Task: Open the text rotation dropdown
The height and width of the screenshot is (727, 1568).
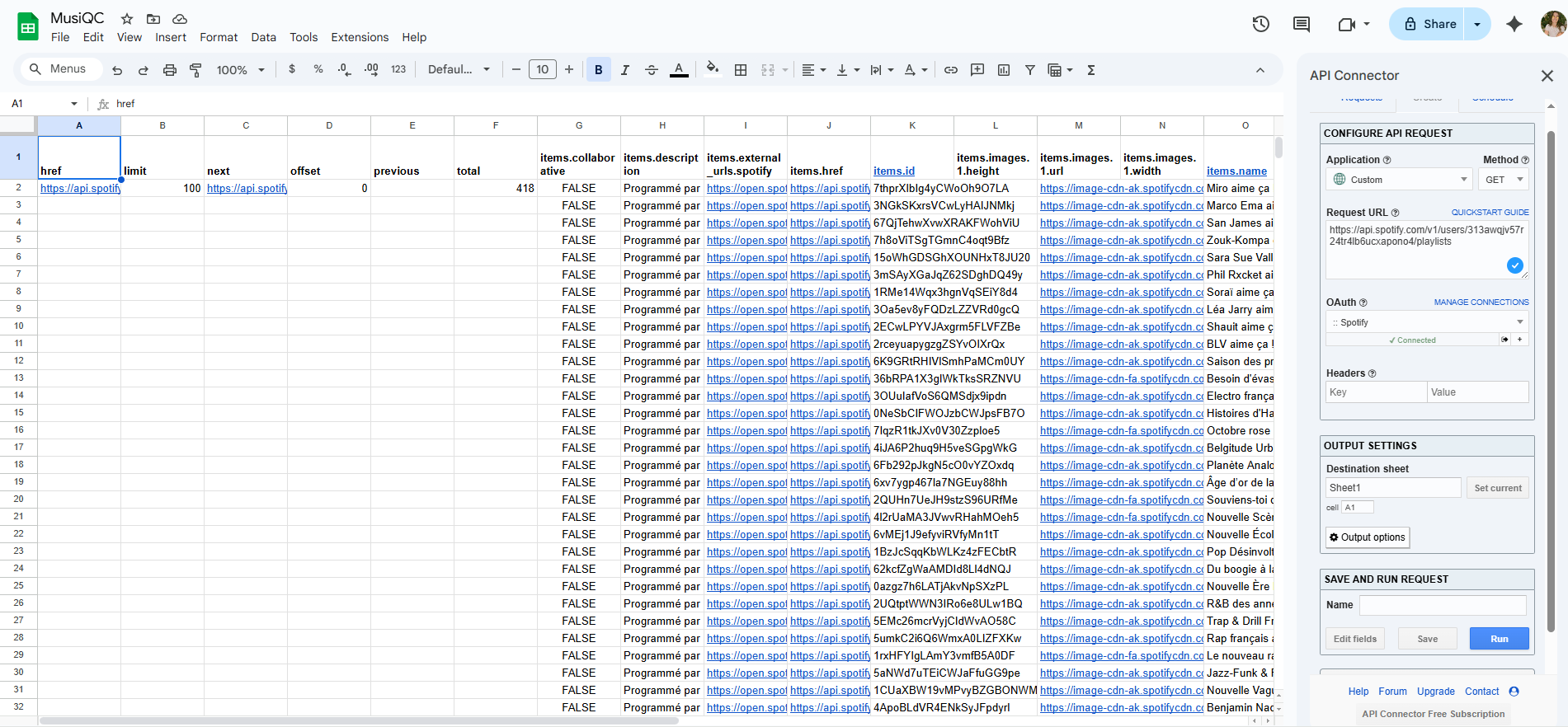Action: point(916,70)
